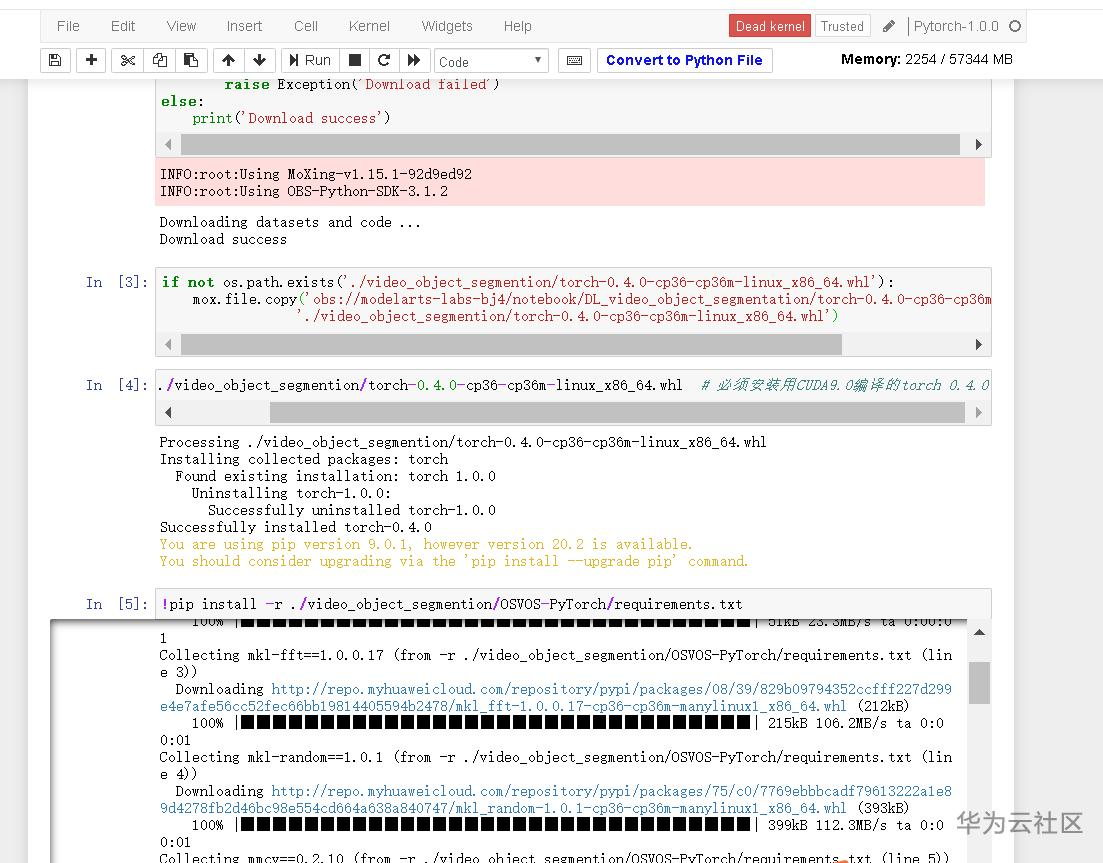Paste cells below icon
The height and width of the screenshot is (863, 1103).
191,60
